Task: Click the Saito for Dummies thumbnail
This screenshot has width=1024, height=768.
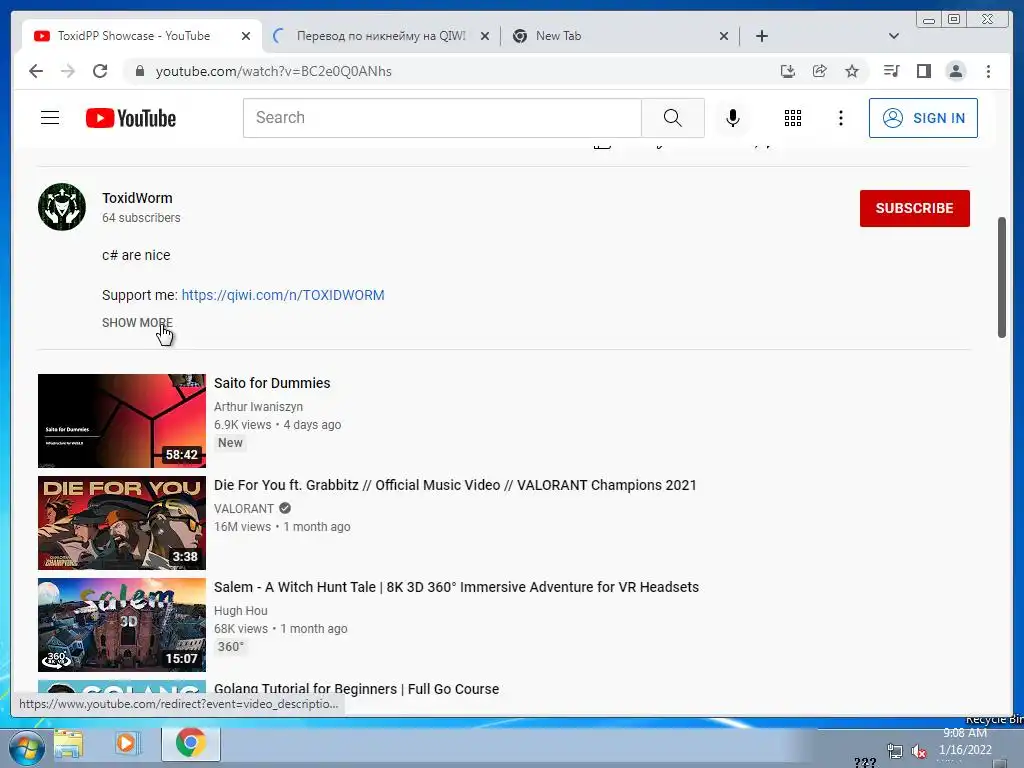Action: (121, 421)
